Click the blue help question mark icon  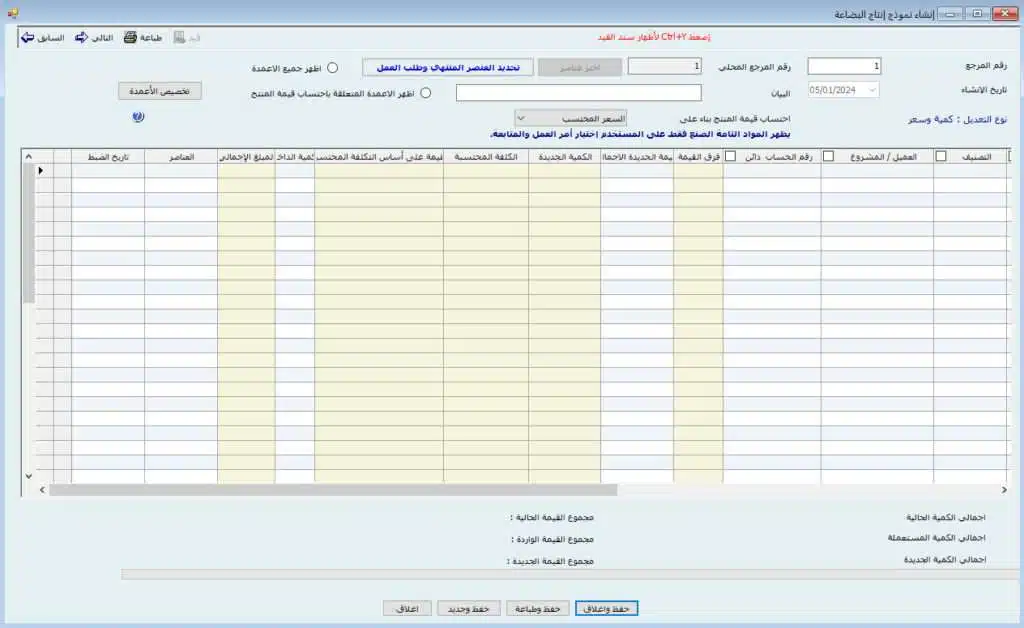138,117
